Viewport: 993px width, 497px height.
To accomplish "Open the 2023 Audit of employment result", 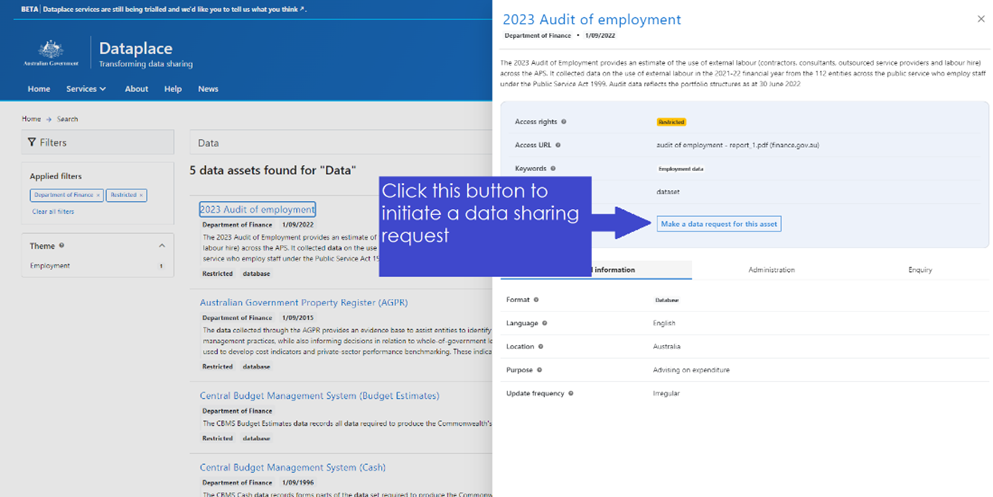I will pos(257,210).
